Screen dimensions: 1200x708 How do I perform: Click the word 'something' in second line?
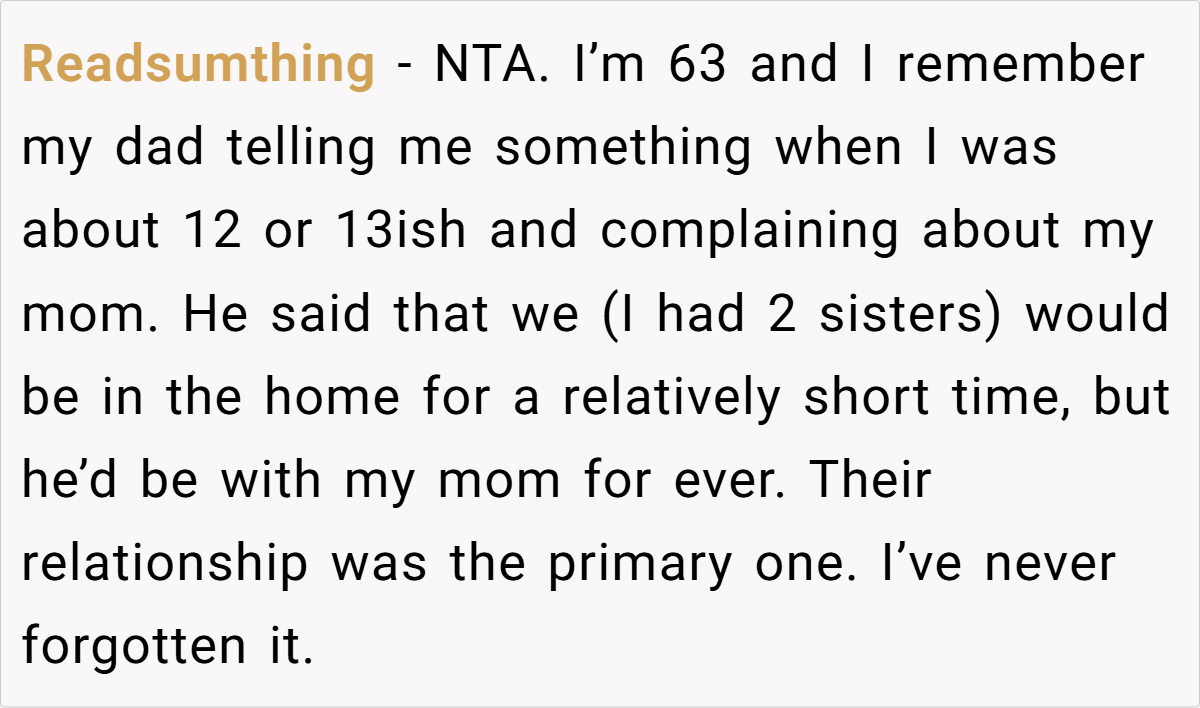pos(623,149)
